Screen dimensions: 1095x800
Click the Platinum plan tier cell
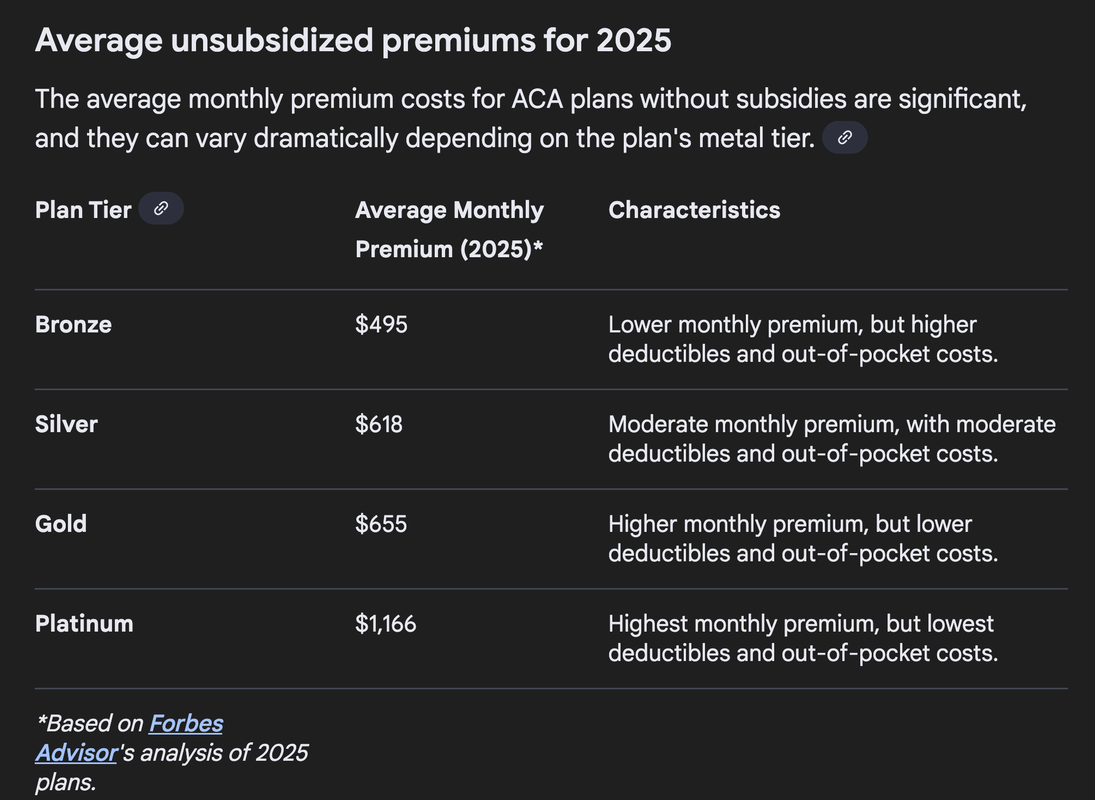84,623
